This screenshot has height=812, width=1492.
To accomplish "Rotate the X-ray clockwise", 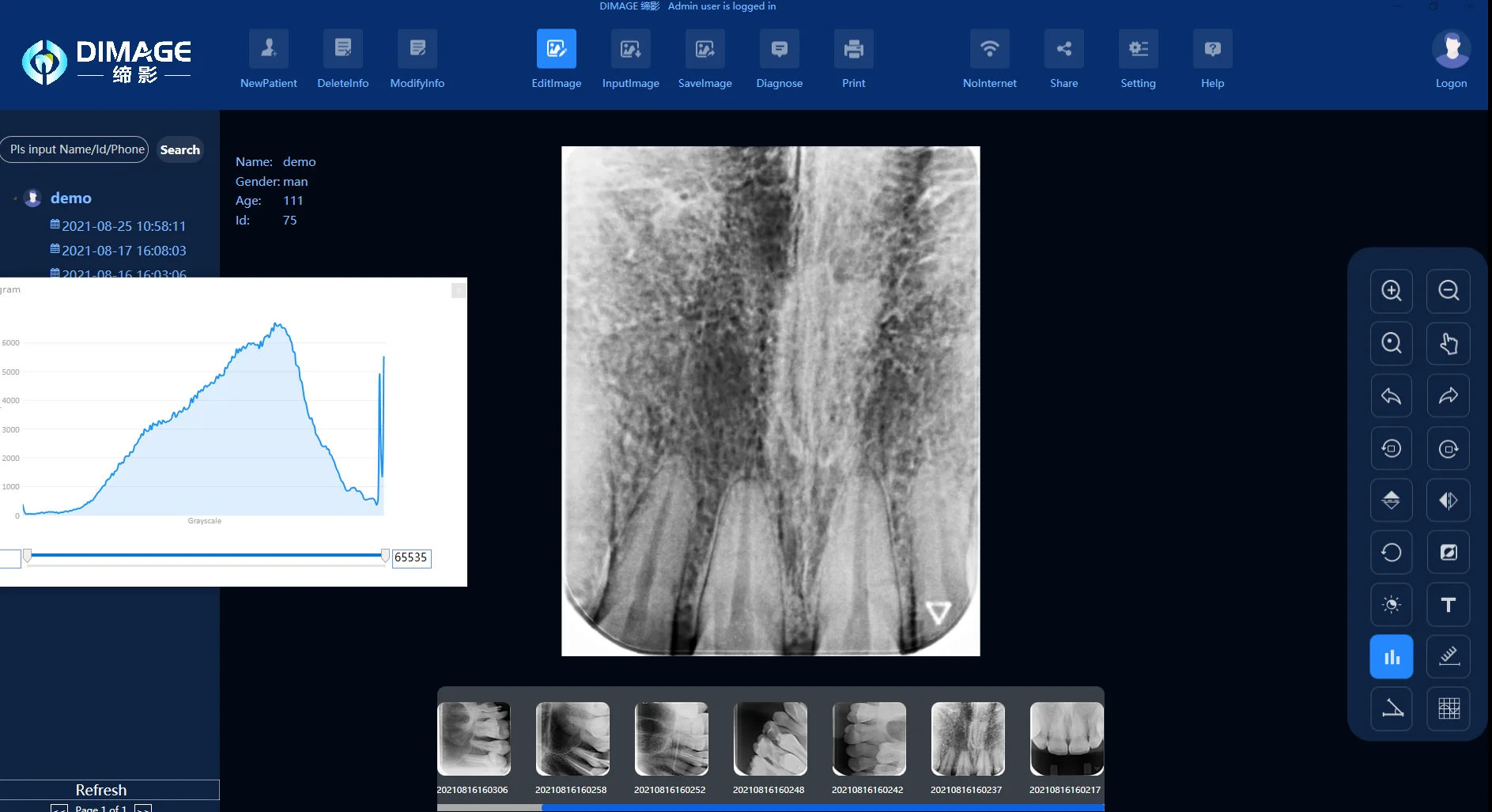I will tap(1448, 448).
